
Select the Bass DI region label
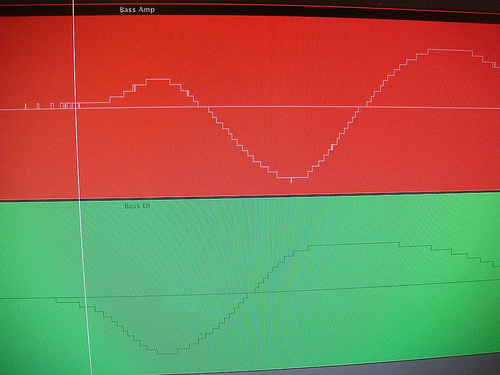click(137, 206)
